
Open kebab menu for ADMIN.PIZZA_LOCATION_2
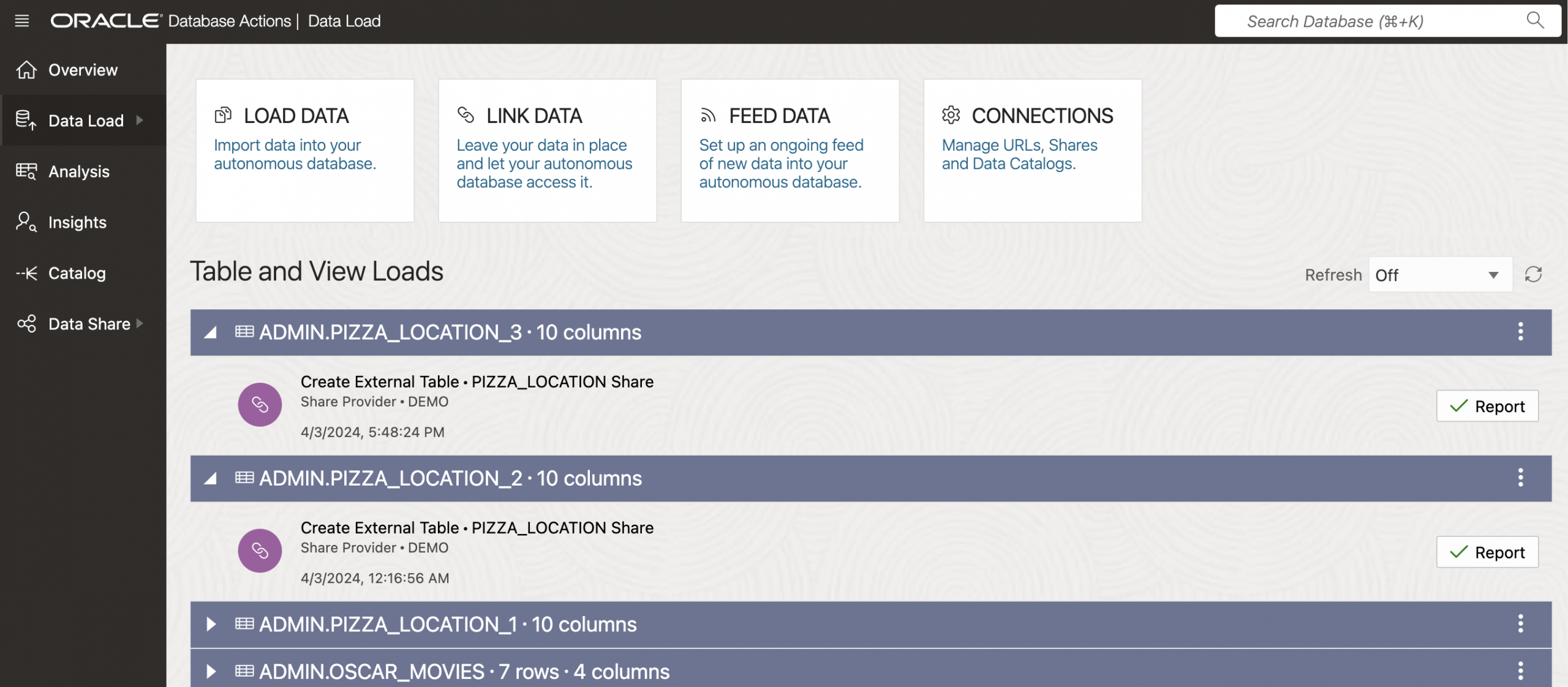(1520, 478)
